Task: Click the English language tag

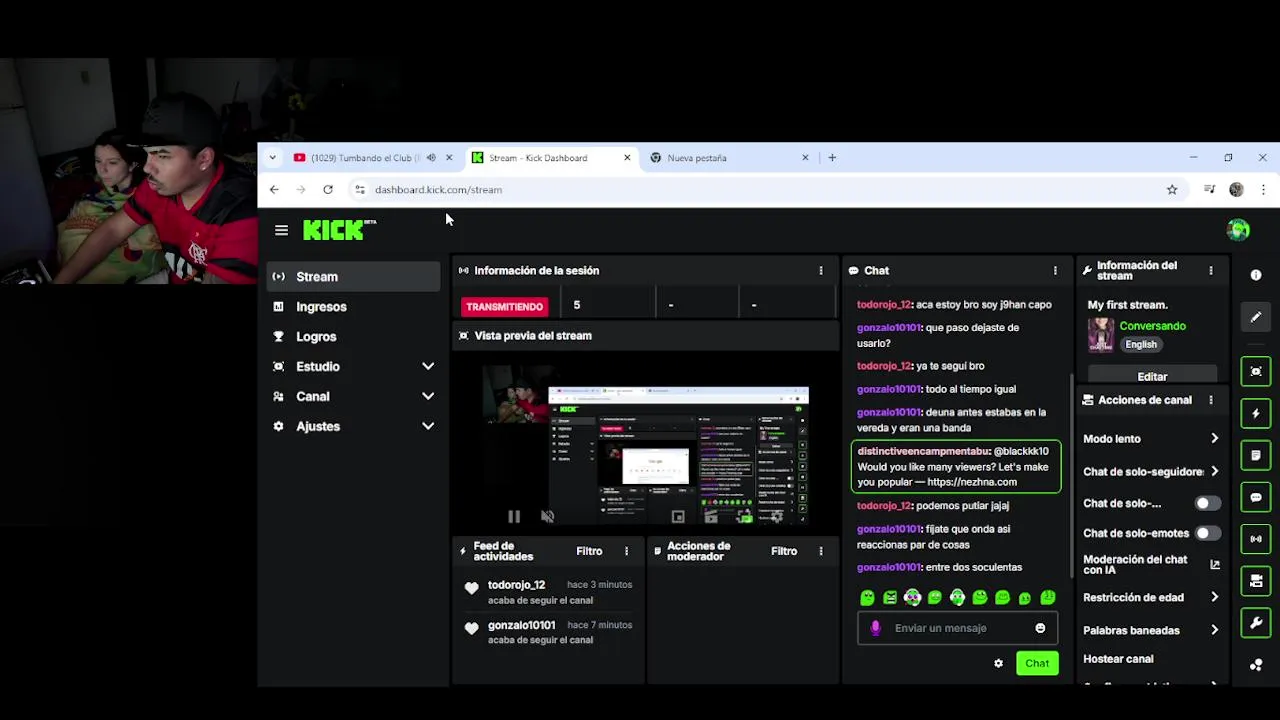Action: [x=1141, y=344]
